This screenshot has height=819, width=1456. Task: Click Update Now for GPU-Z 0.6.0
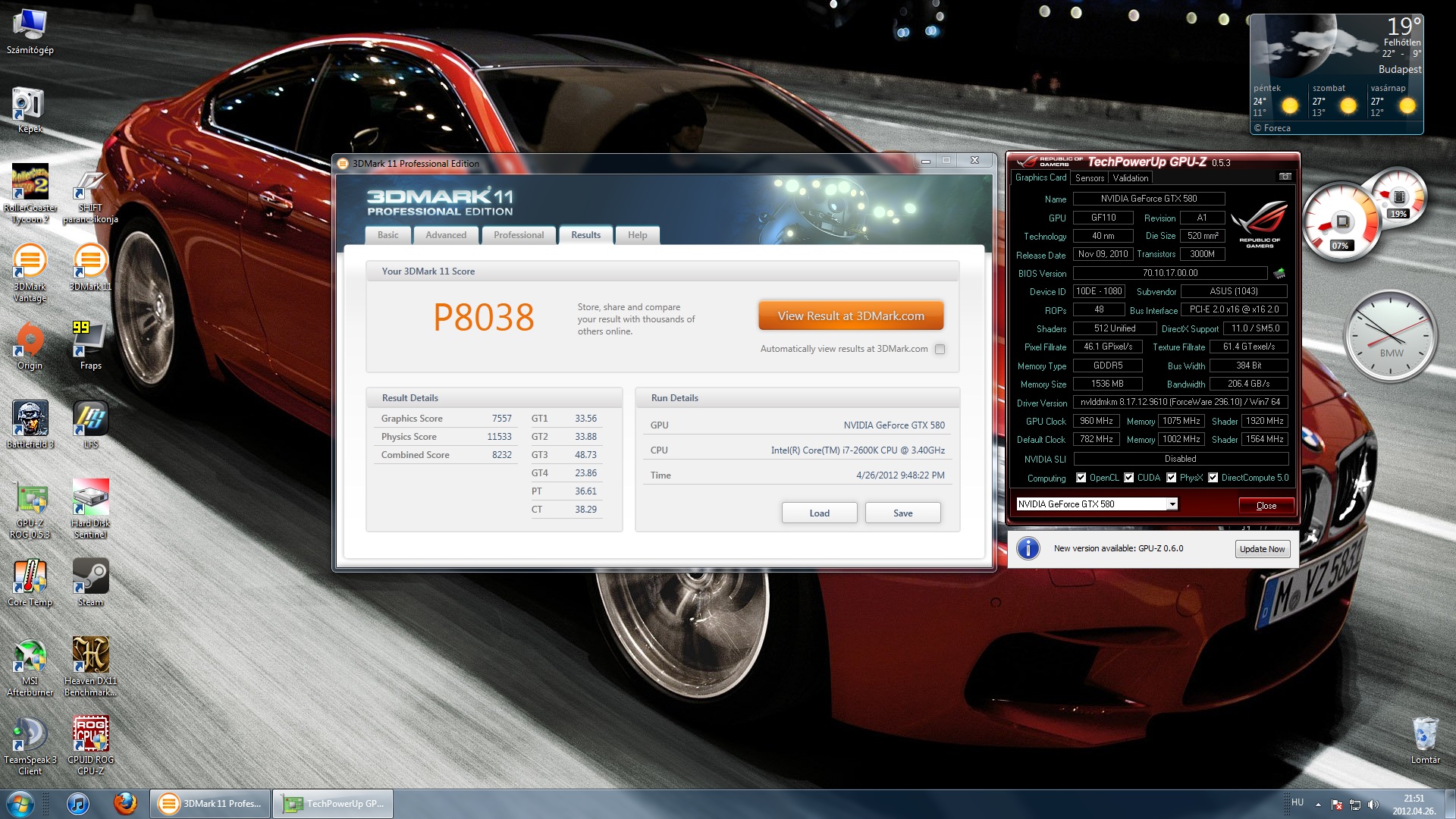(1262, 549)
